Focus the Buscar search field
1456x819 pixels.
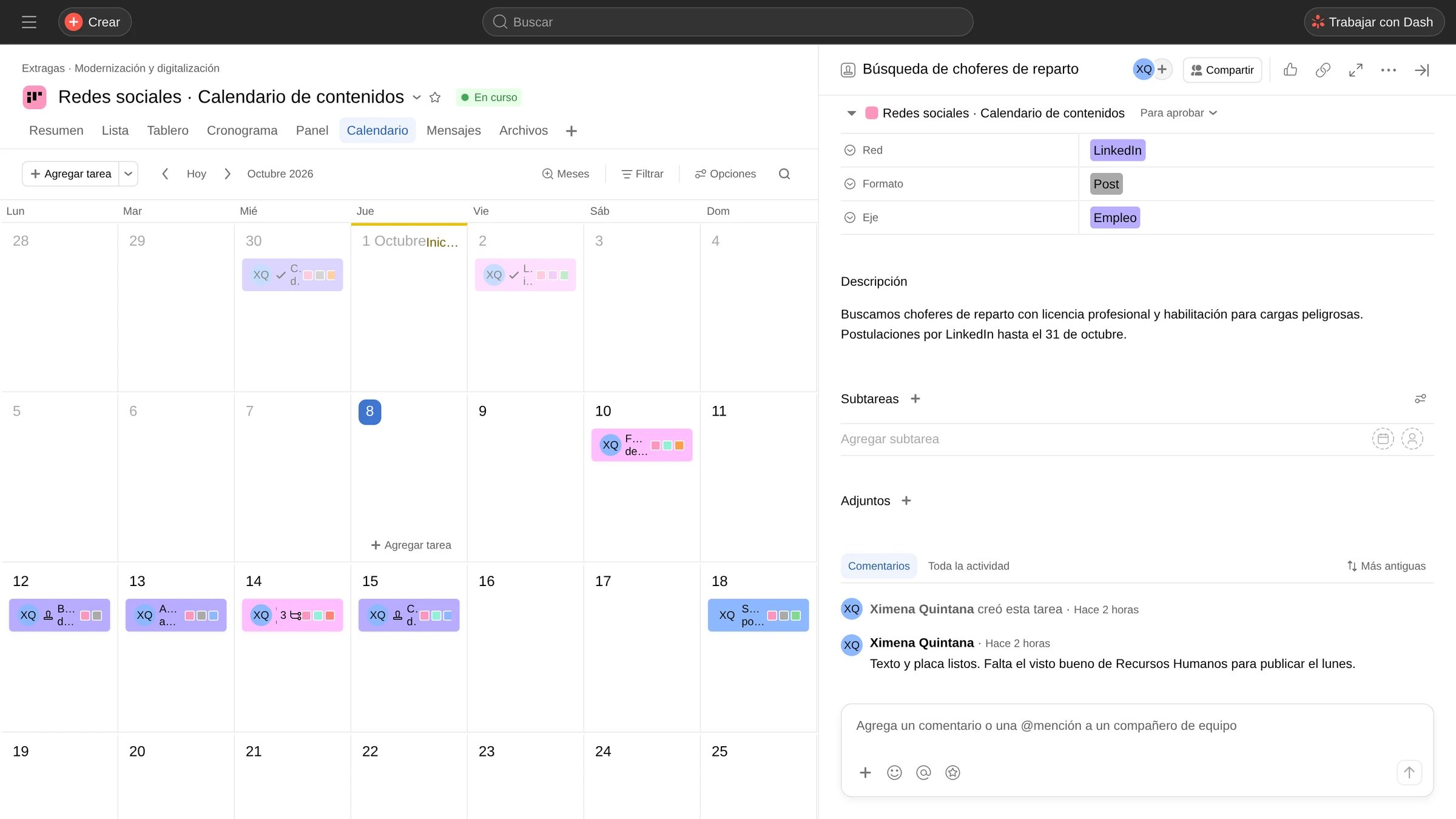click(727, 22)
